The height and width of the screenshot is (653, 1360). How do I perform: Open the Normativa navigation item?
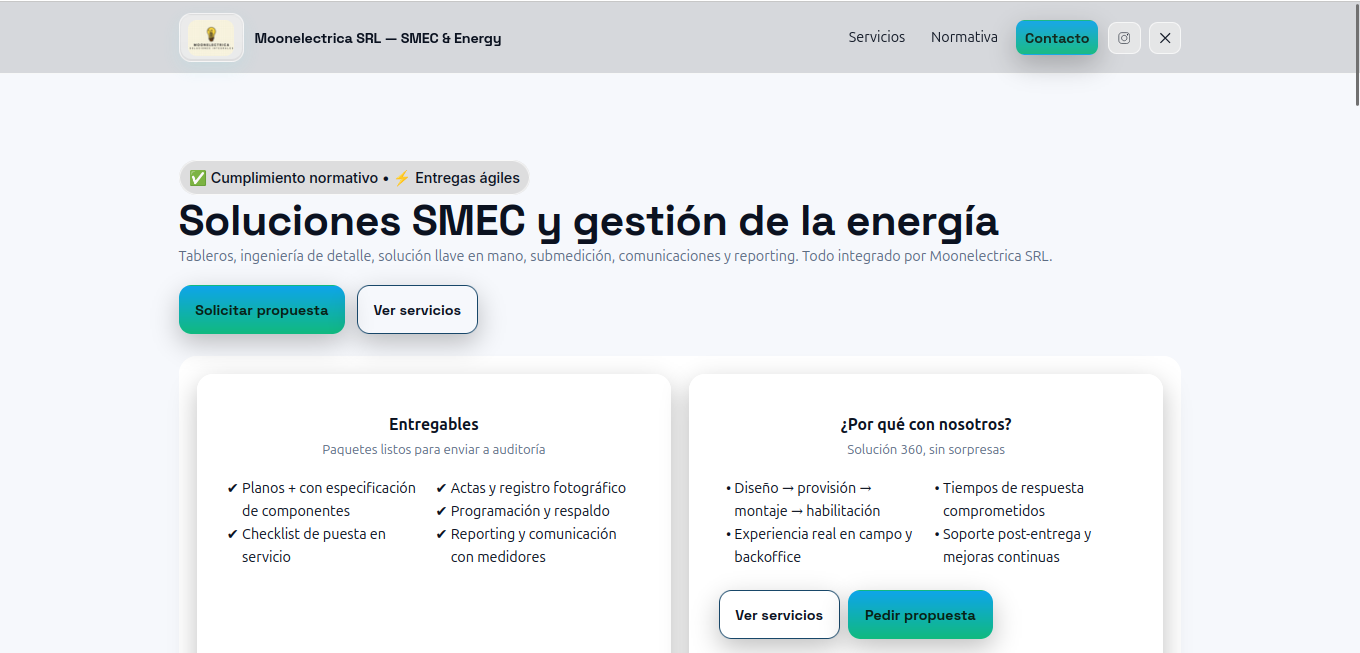964,37
